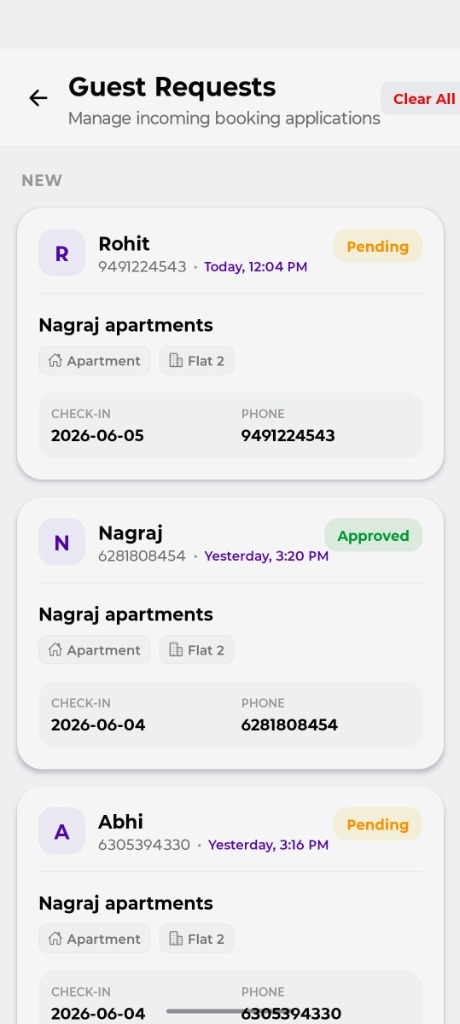Select Rohit's check-in date 2026-06-05
This screenshot has height=1024, width=460.
pos(97,436)
